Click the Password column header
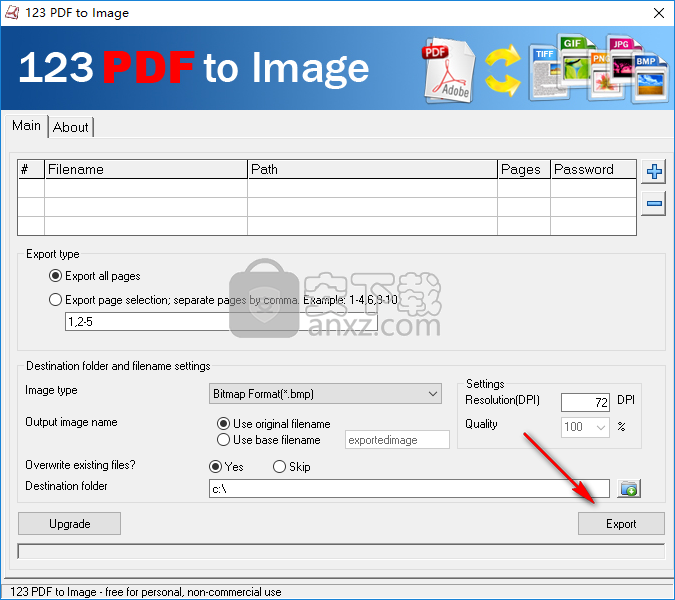The height and width of the screenshot is (600, 675). pyautogui.click(x=593, y=169)
